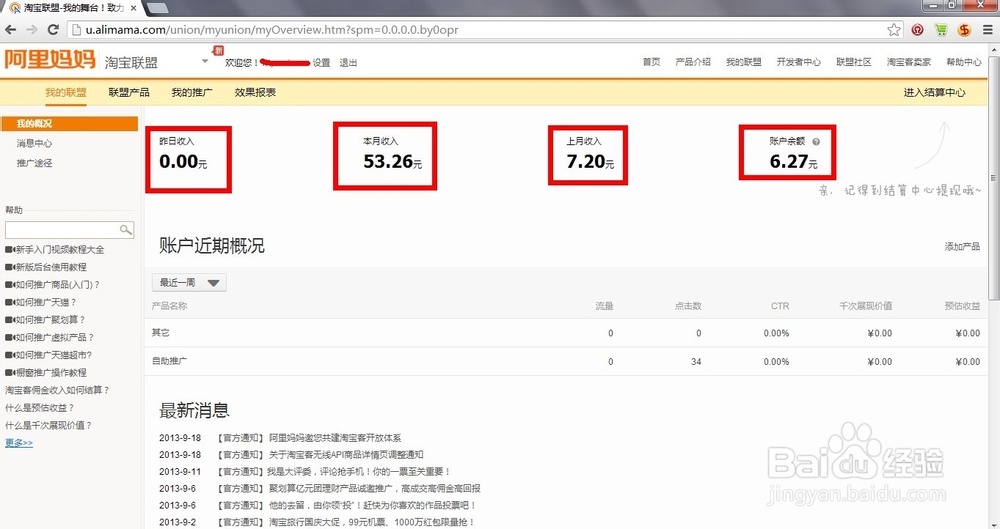Open 首页 in top navigation
The image size is (1000, 529).
coord(651,62)
